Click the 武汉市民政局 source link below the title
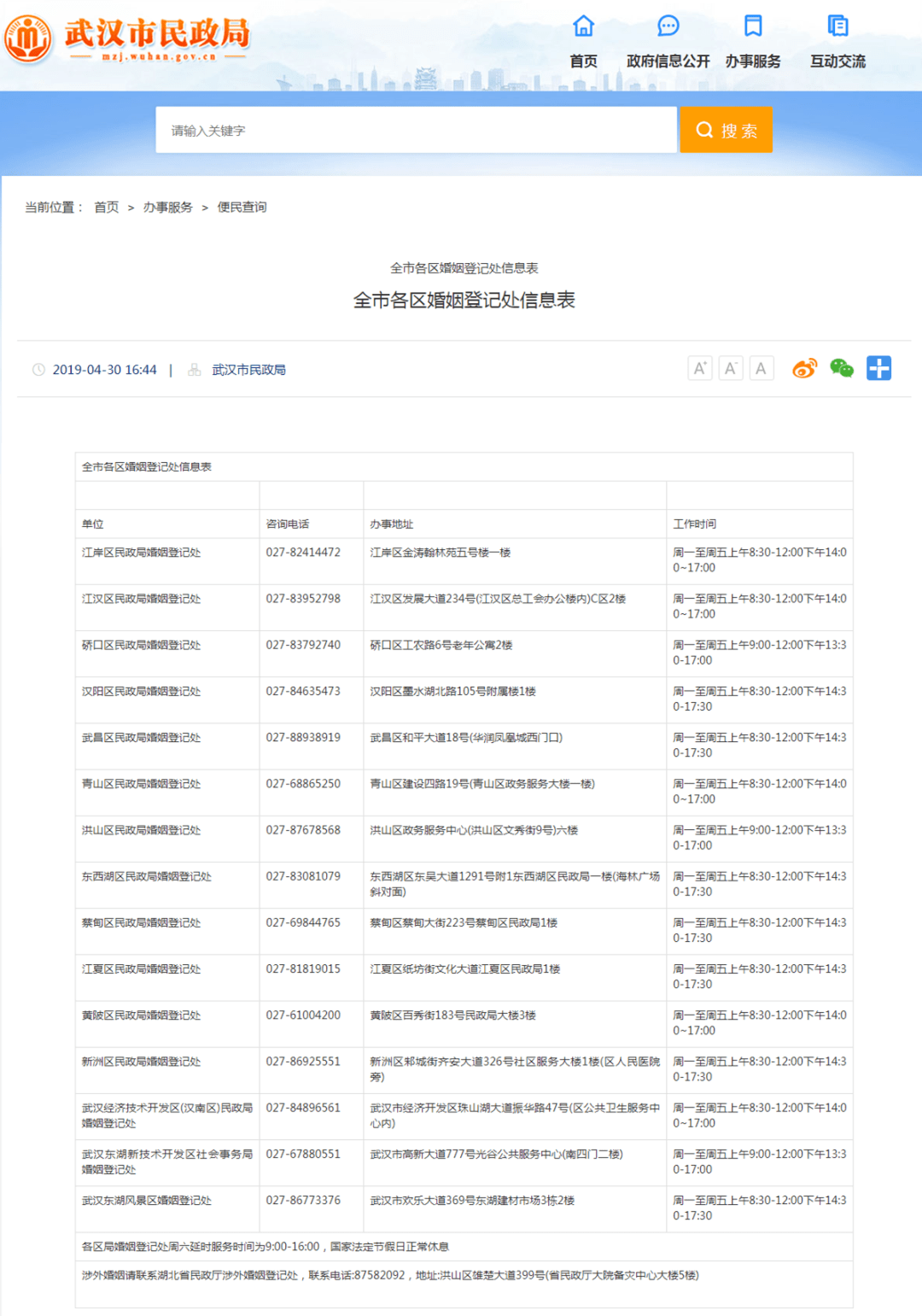The image size is (922, 1316). 249,369
